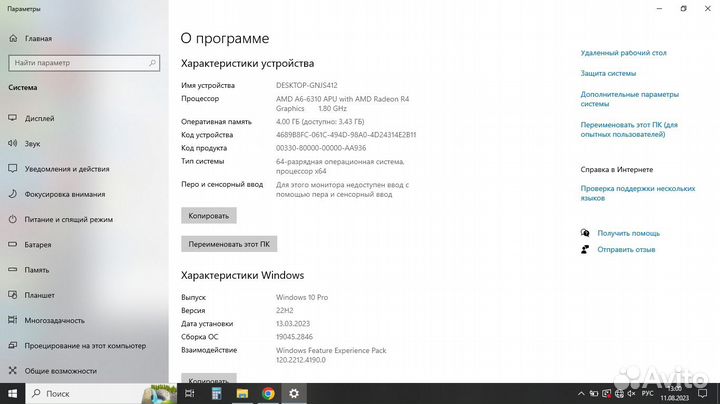Click product code 00330-80000-00000-AA936
This screenshot has width=720, height=404.
point(321,148)
